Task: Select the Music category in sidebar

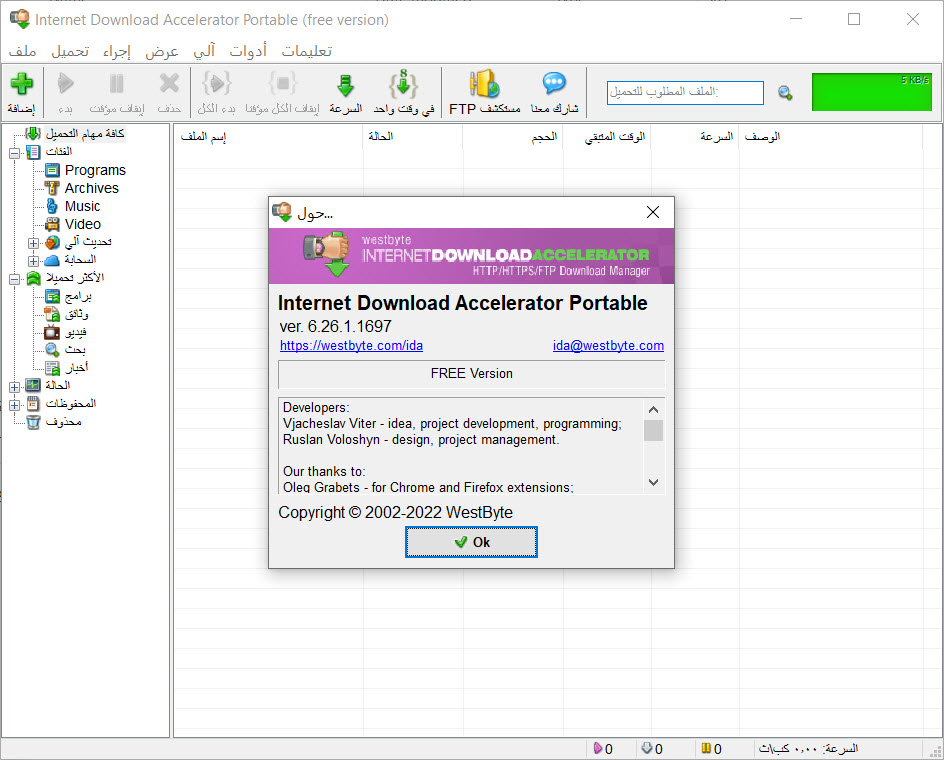Action: (82, 206)
